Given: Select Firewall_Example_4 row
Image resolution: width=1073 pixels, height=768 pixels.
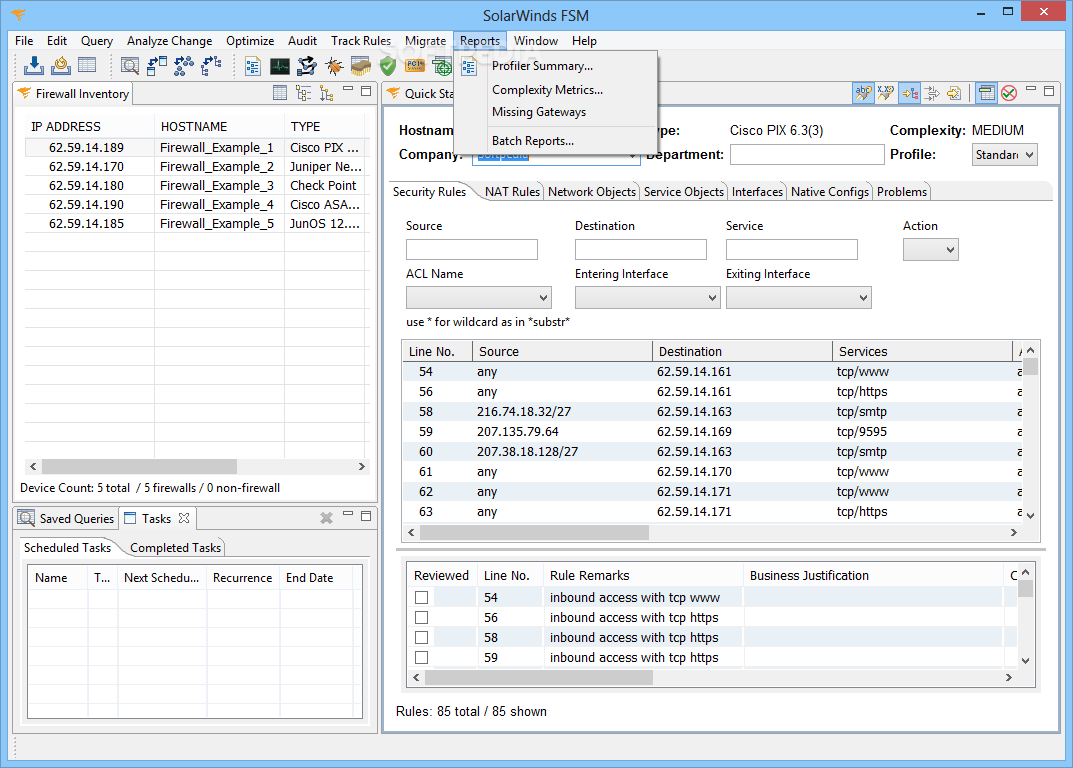Looking at the screenshot, I should coord(195,205).
